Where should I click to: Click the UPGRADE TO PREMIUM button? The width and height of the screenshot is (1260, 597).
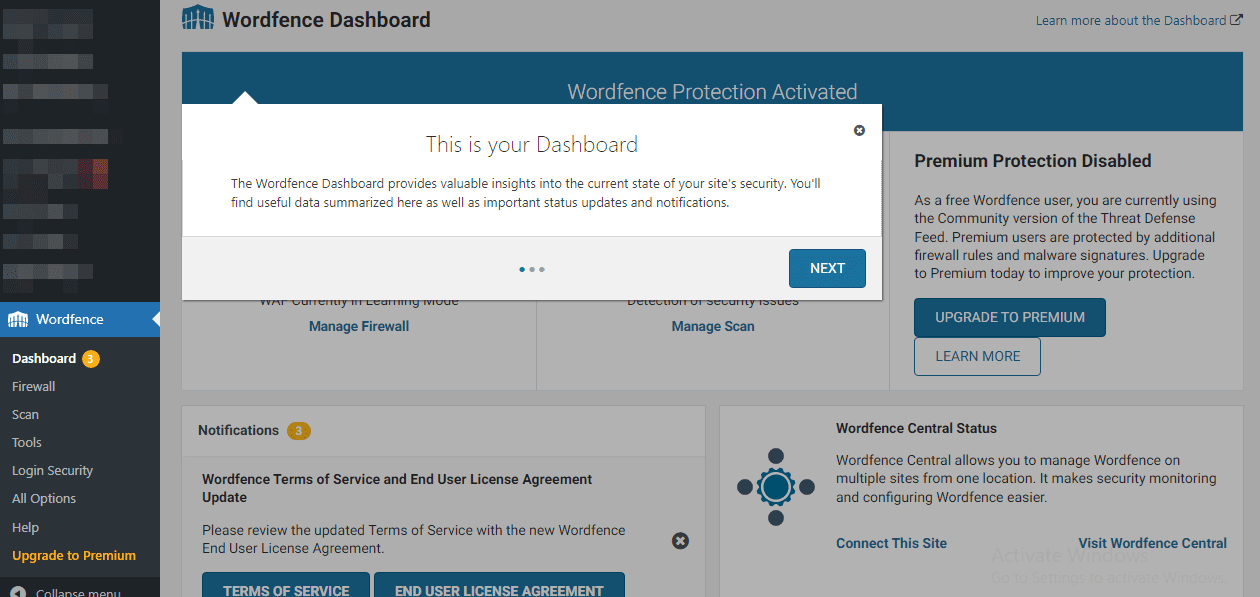[x=1010, y=317]
